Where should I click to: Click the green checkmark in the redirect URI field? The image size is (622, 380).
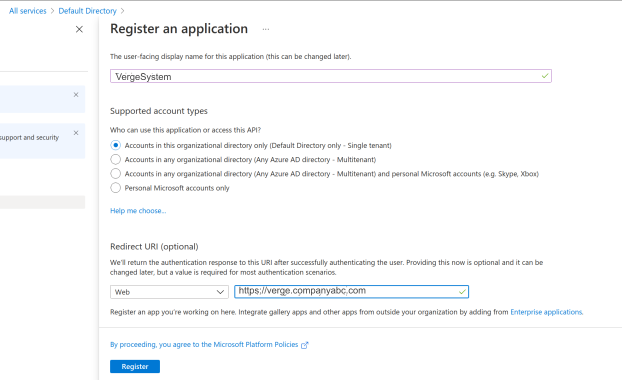(462, 292)
